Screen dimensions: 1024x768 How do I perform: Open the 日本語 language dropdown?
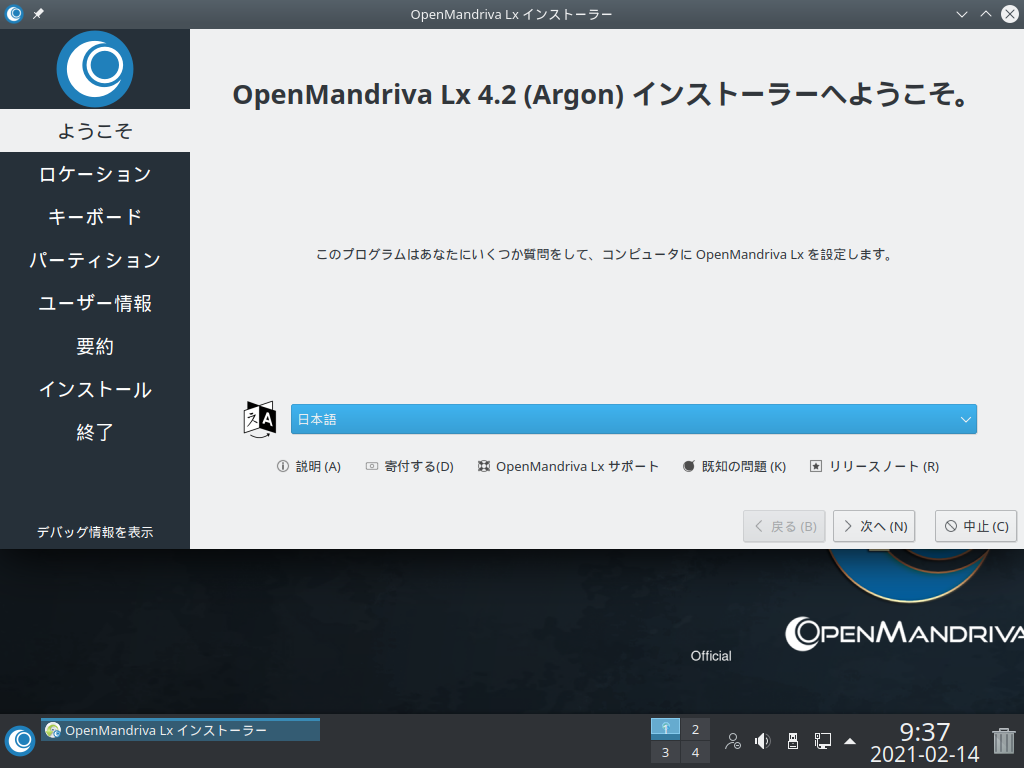pyautogui.click(x=633, y=419)
